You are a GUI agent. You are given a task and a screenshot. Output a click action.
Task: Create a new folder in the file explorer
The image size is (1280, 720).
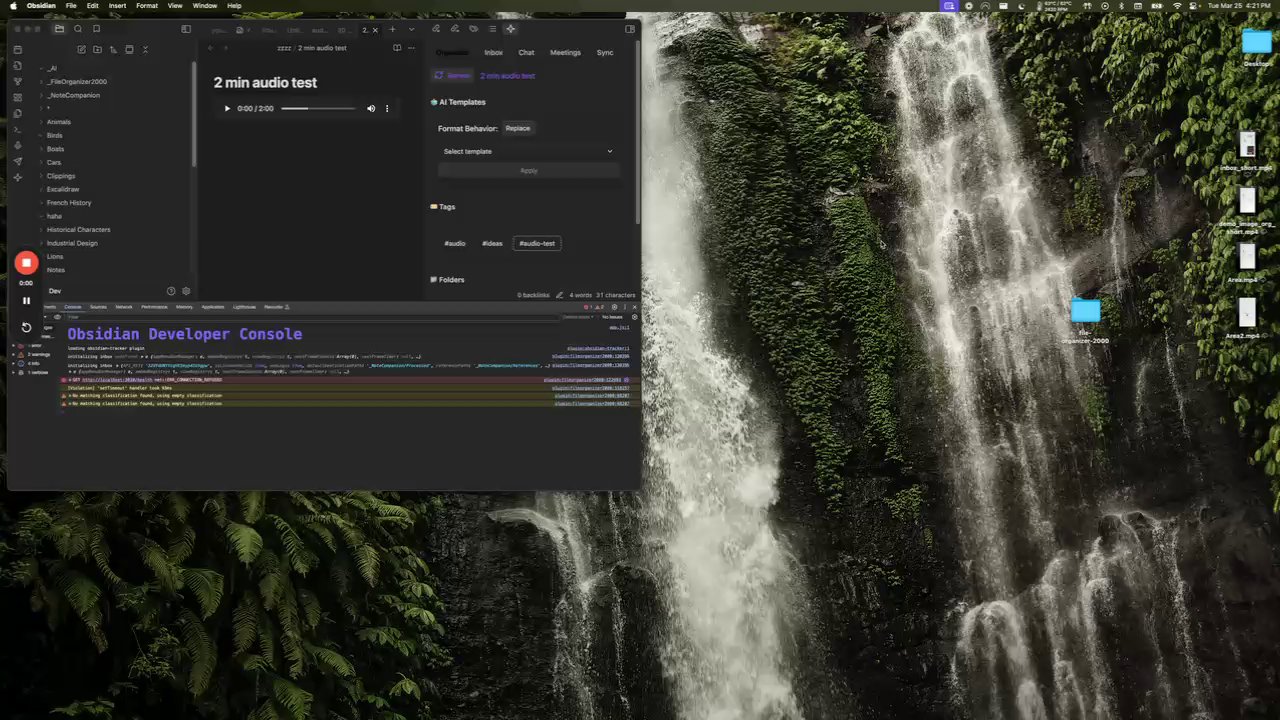coord(97,49)
